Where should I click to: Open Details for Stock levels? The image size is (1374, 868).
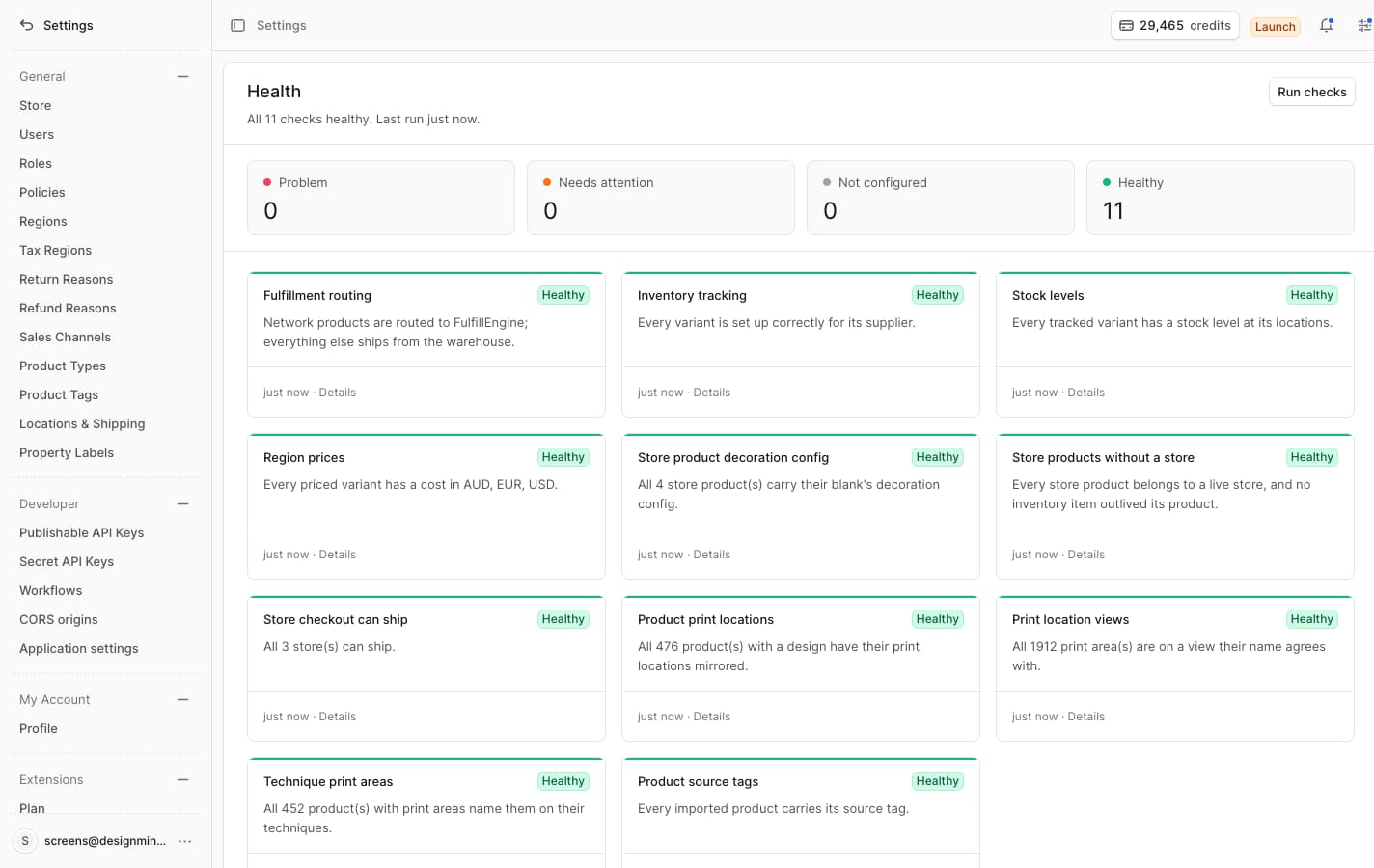pyautogui.click(x=1086, y=393)
